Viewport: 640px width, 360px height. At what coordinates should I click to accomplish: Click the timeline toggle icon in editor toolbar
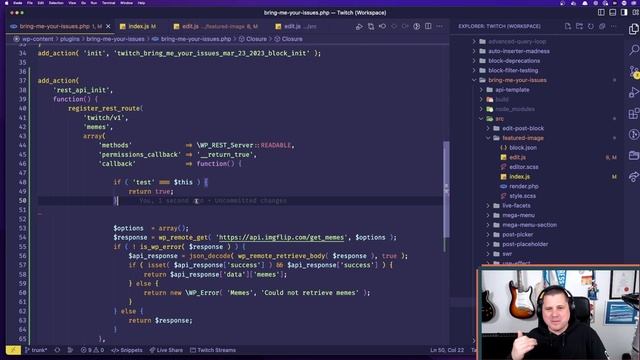tap(416, 27)
